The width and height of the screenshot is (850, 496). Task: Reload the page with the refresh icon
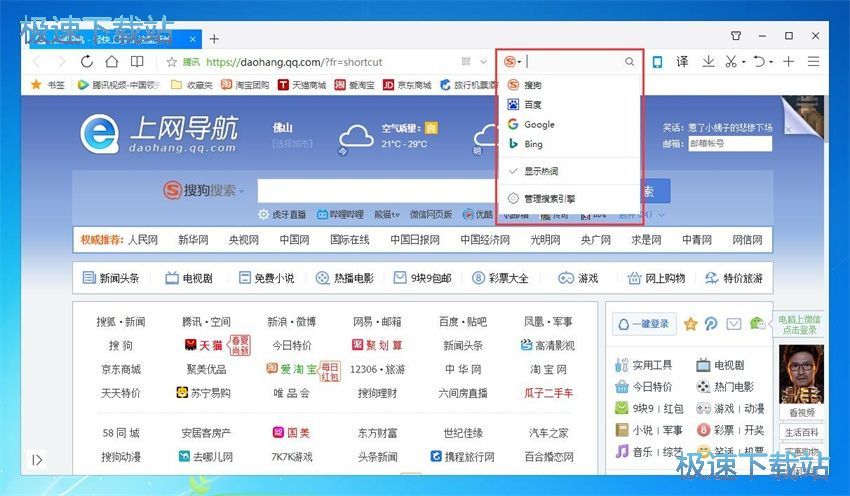pos(87,61)
